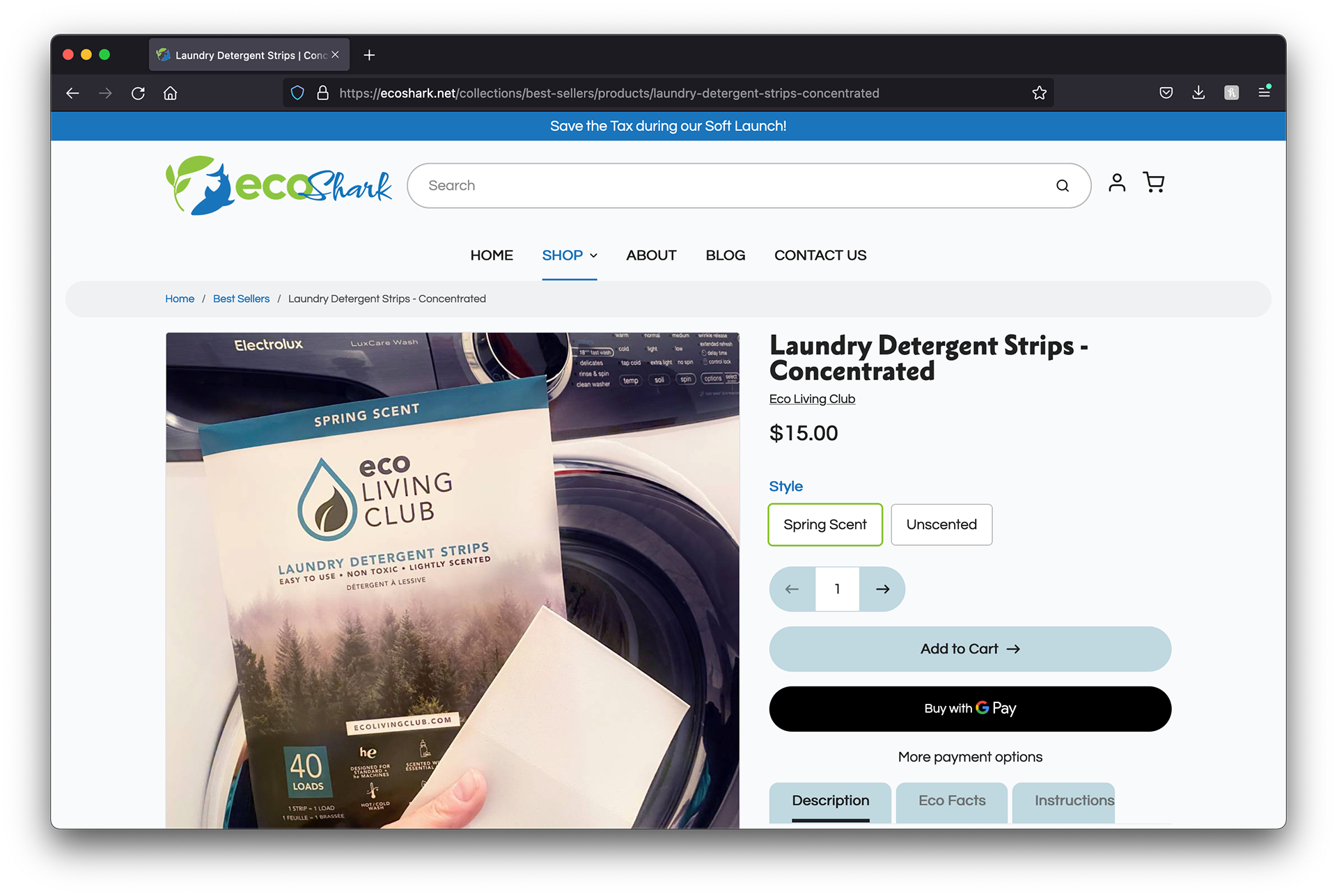Viewport: 1337px width, 896px height.
Task: Expand the SHOP dropdown menu
Action: click(x=570, y=256)
